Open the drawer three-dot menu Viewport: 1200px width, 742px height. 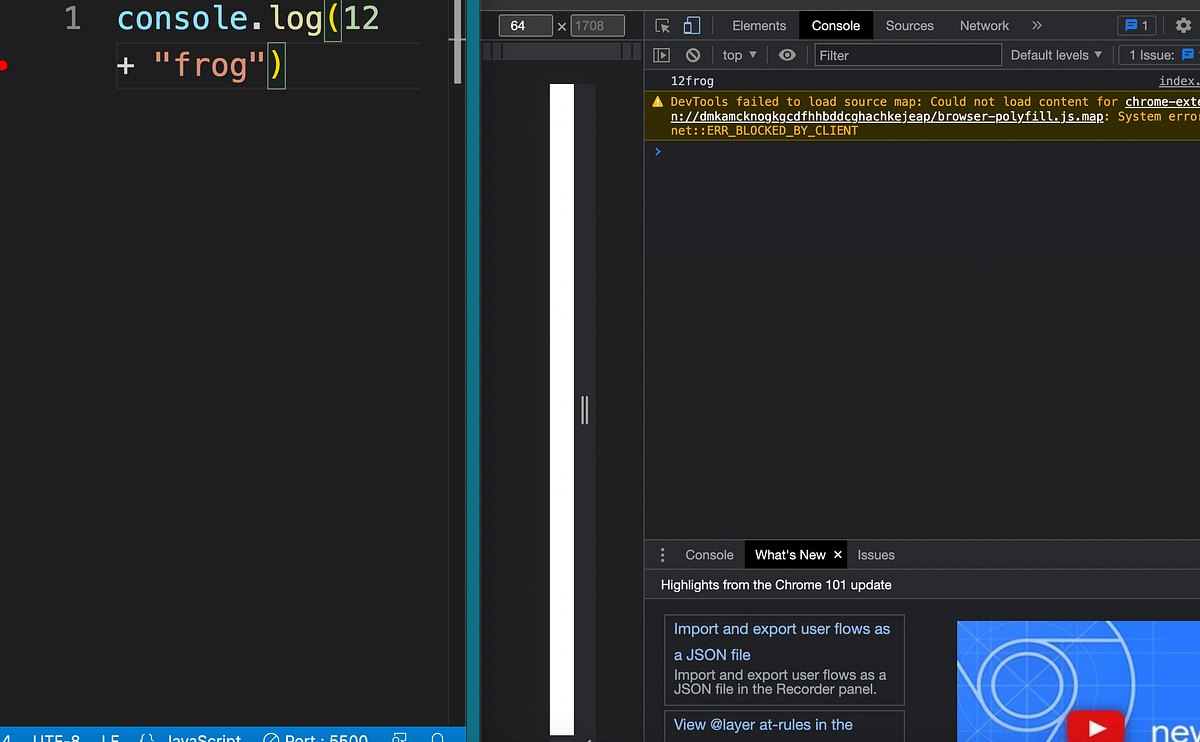point(662,555)
